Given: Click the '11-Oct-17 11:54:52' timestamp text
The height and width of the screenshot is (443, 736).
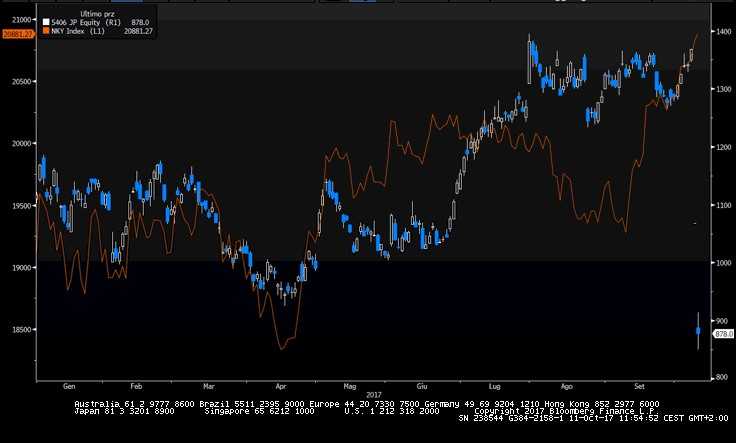Looking at the screenshot, I should (614, 418).
